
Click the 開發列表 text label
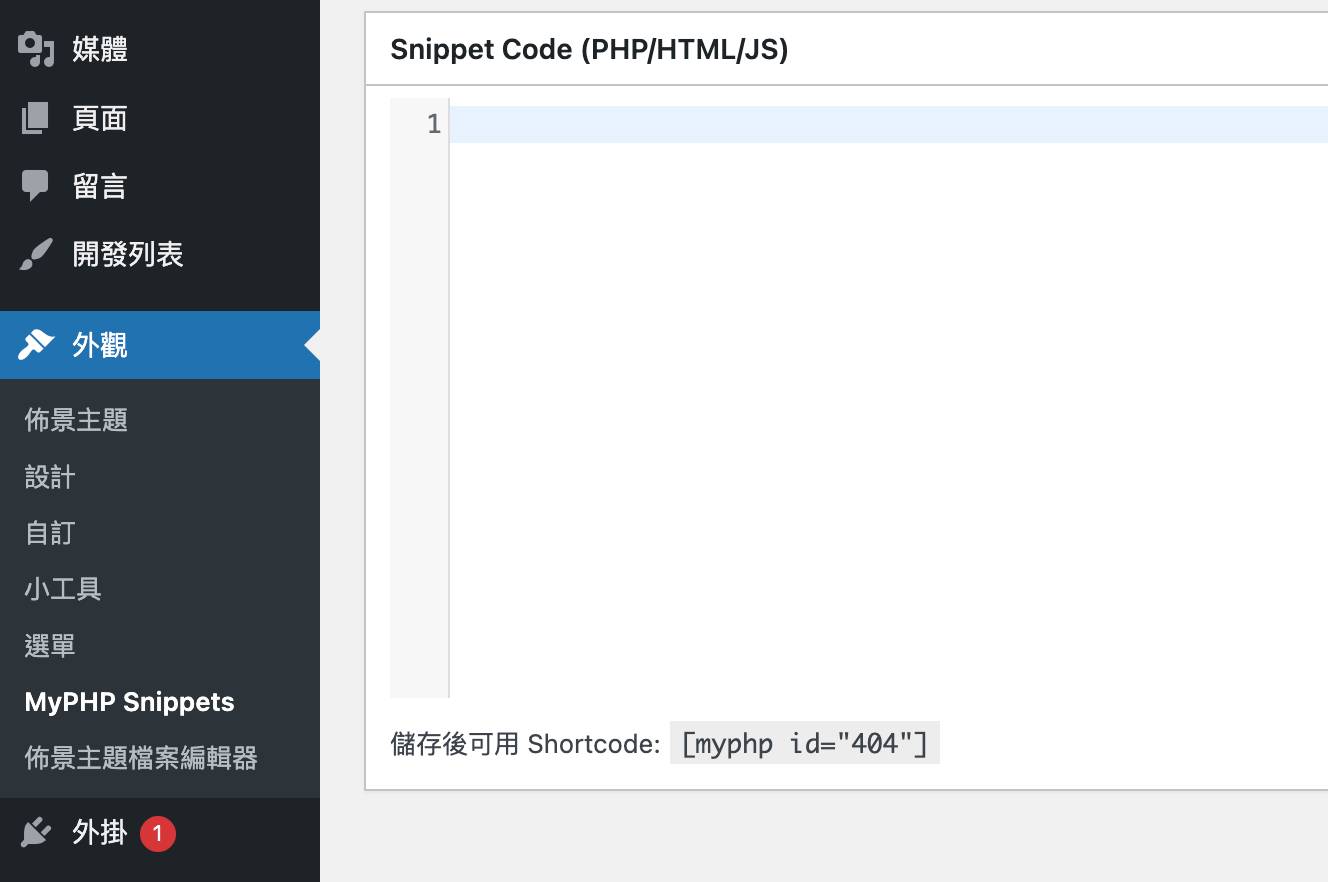point(128,255)
